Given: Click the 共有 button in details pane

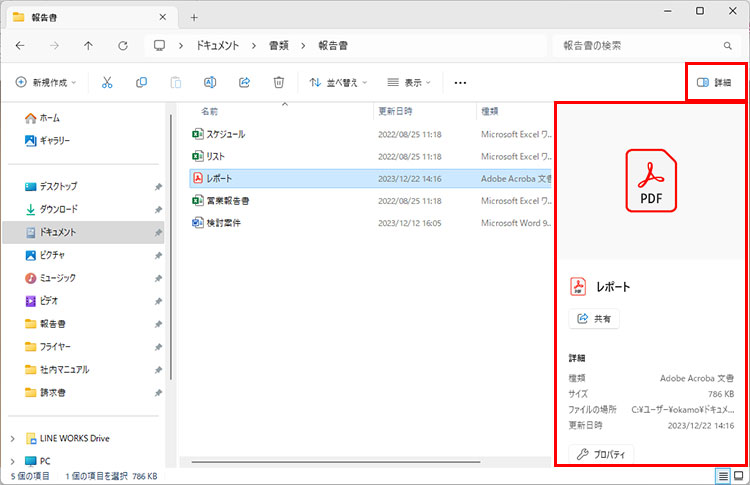Looking at the screenshot, I should (594, 319).
